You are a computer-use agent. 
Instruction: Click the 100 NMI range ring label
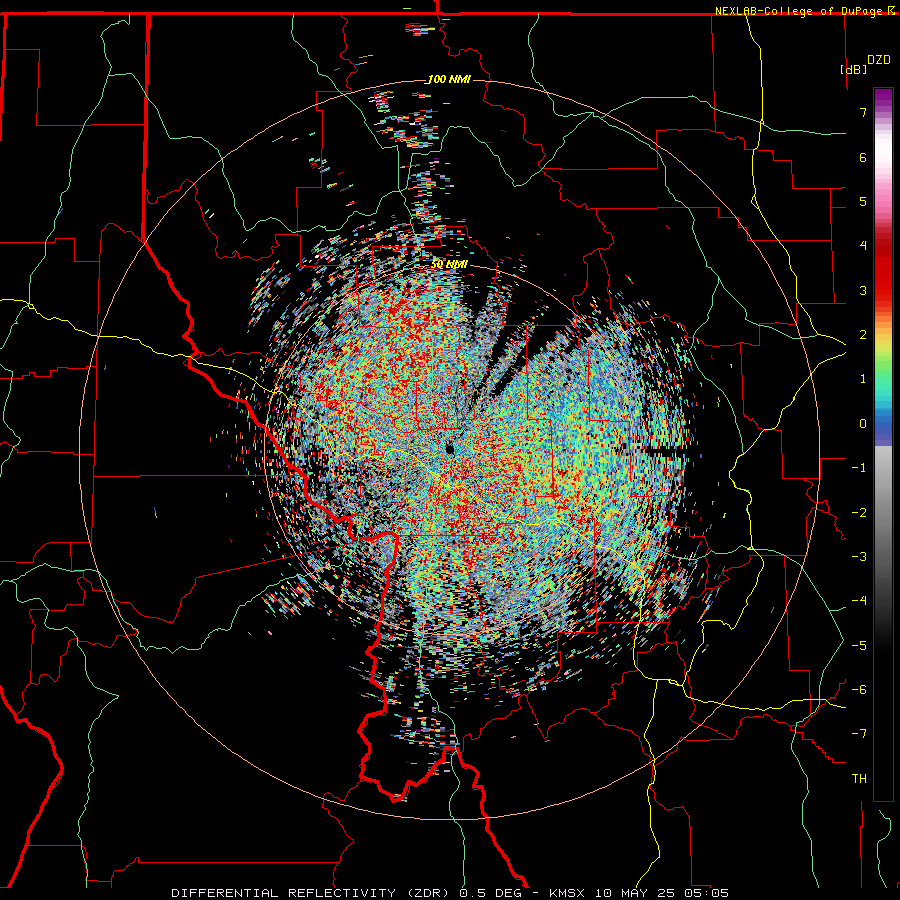(449, 79)
